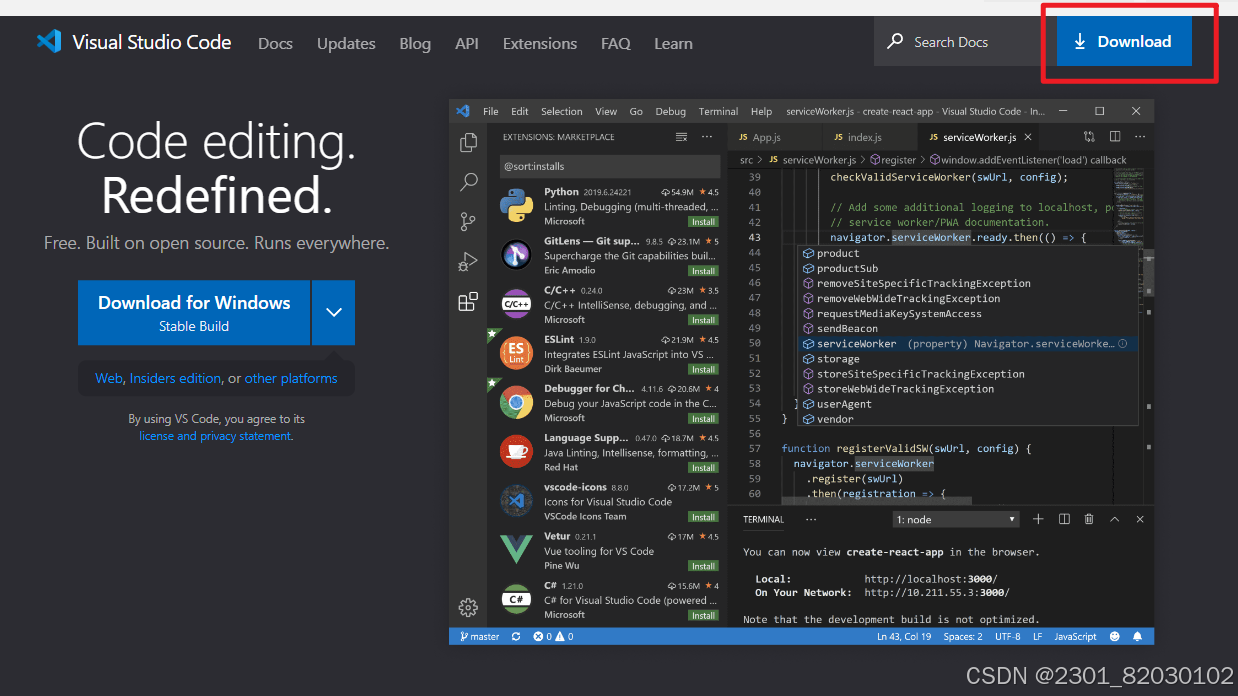This screenshot has width=1238, height=696.
Task: Click the Python extension icon
Action: pos(516,206)
